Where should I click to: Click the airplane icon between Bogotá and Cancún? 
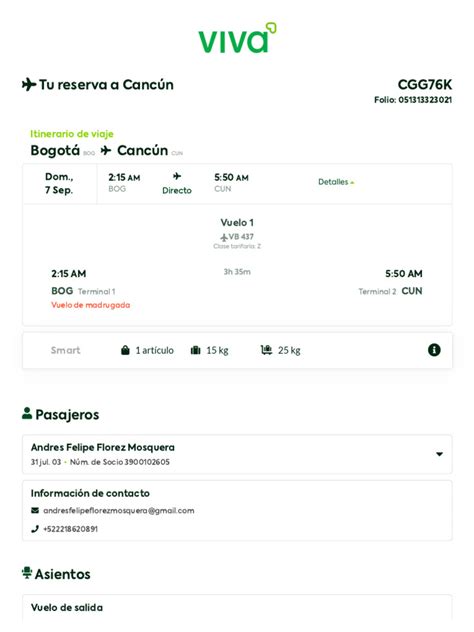point(106,150)
